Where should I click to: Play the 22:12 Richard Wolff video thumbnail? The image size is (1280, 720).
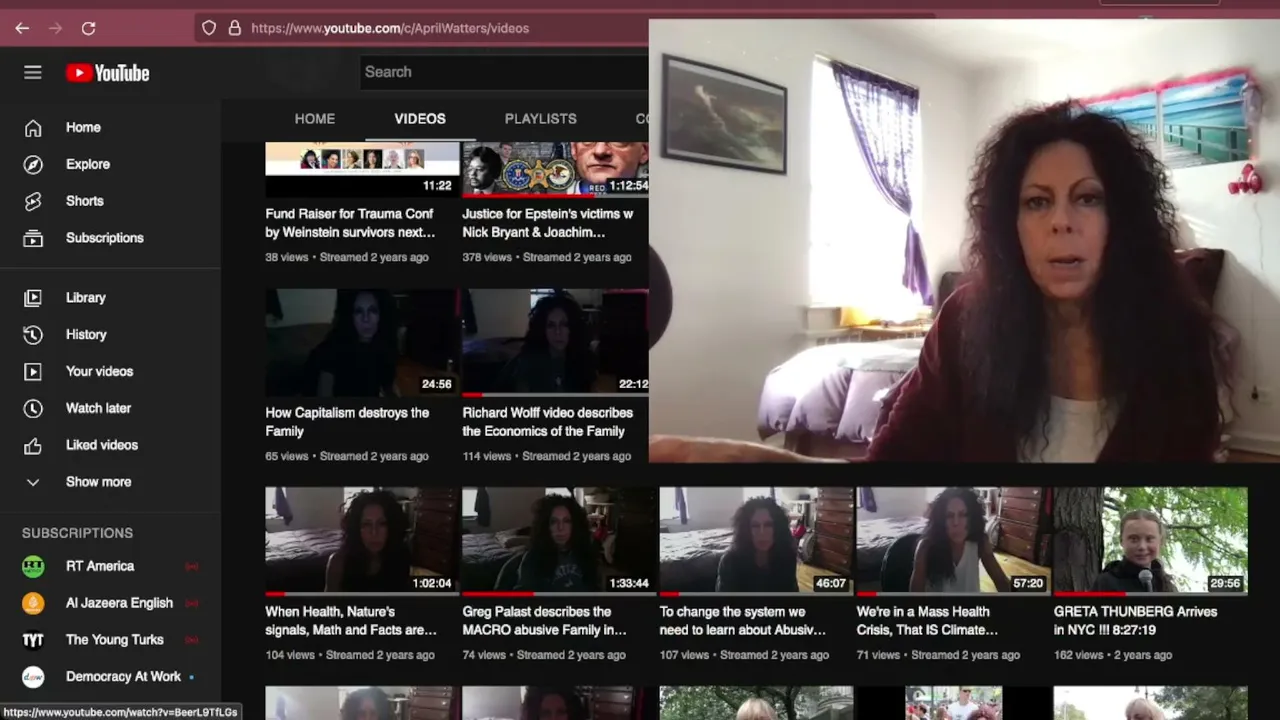[x=555, y=342]
